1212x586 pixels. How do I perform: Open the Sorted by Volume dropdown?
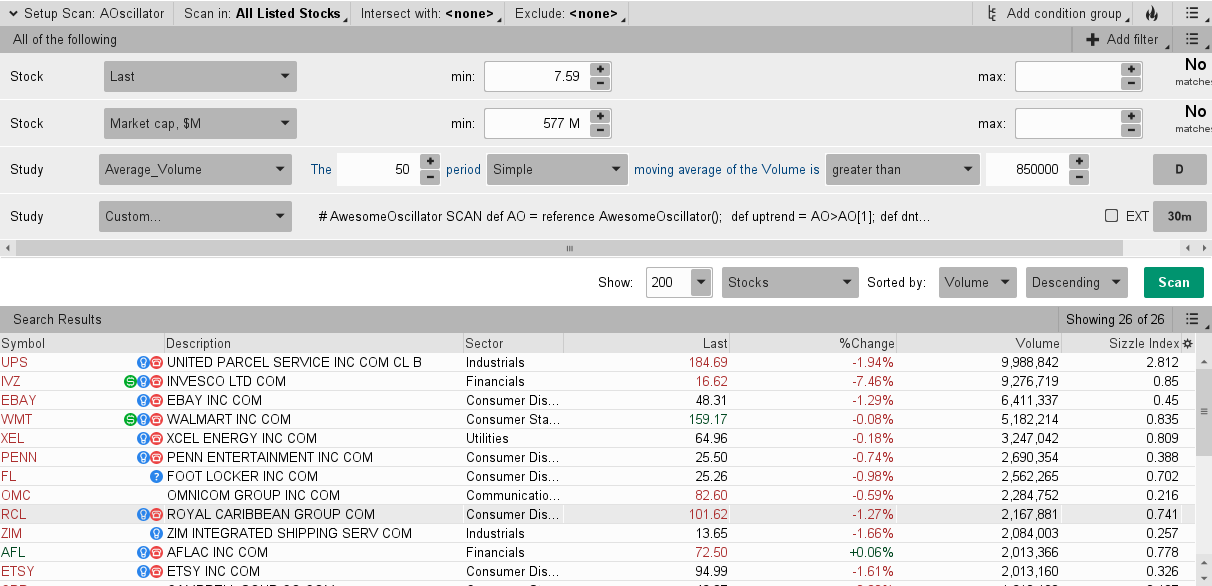[978, 282]
